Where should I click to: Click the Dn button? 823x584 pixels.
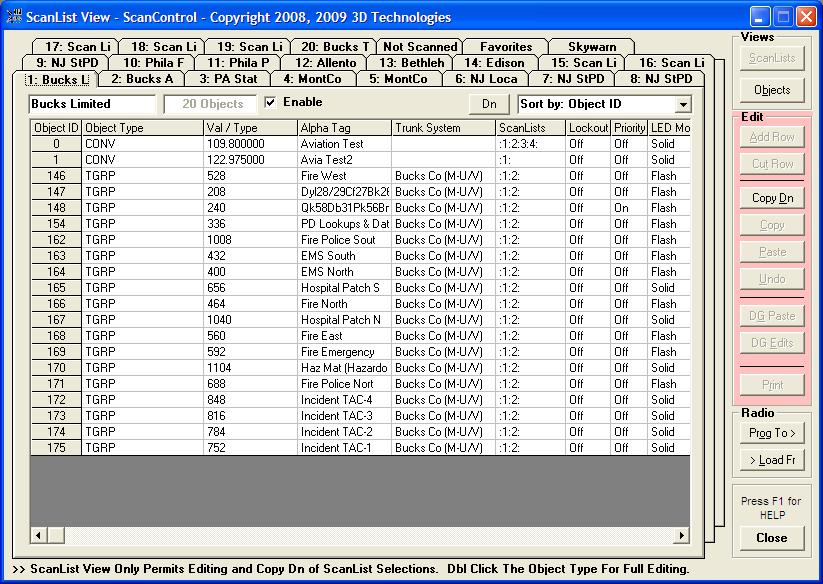489,104
